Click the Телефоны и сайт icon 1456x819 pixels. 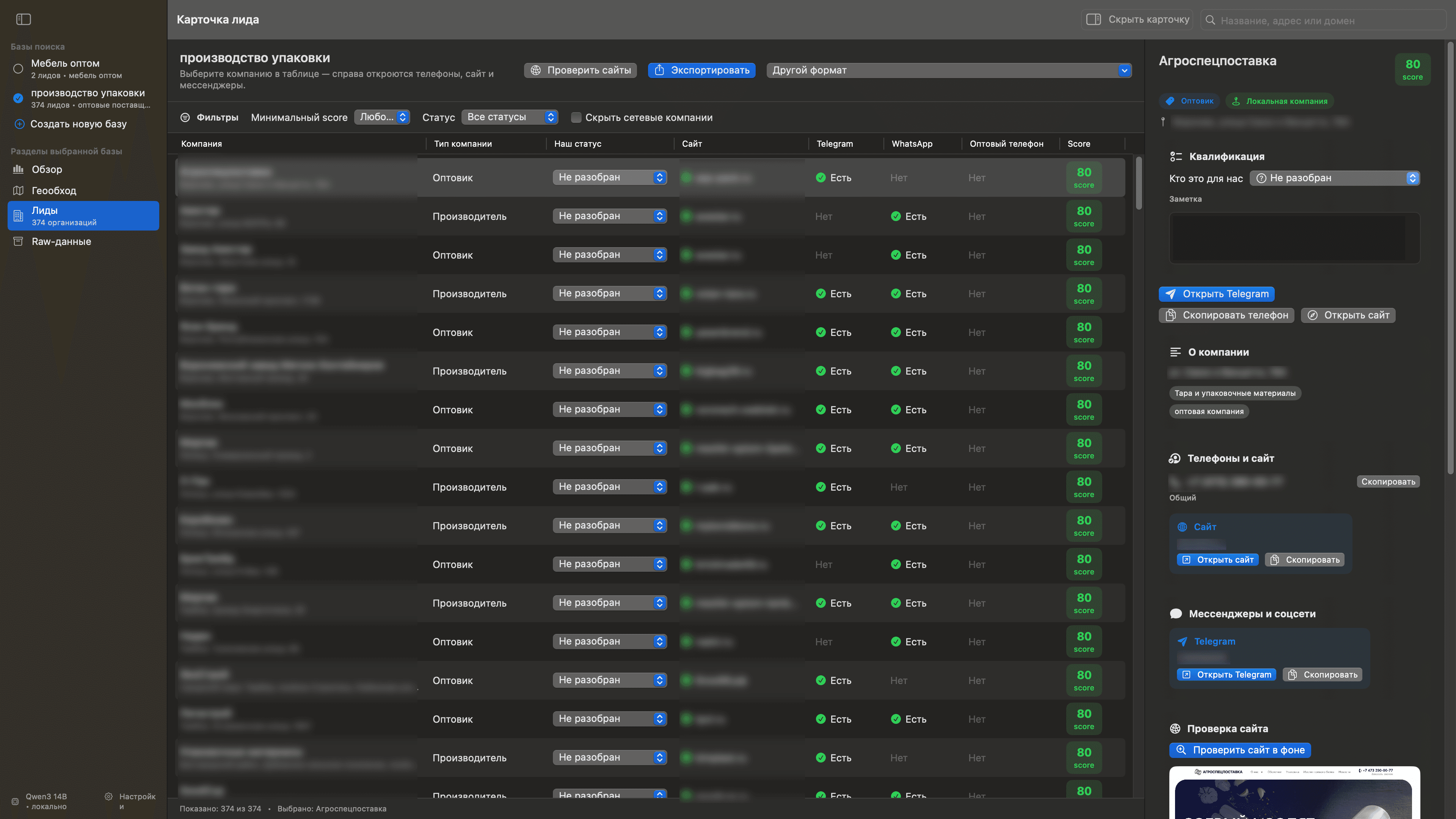point(1175,458)
